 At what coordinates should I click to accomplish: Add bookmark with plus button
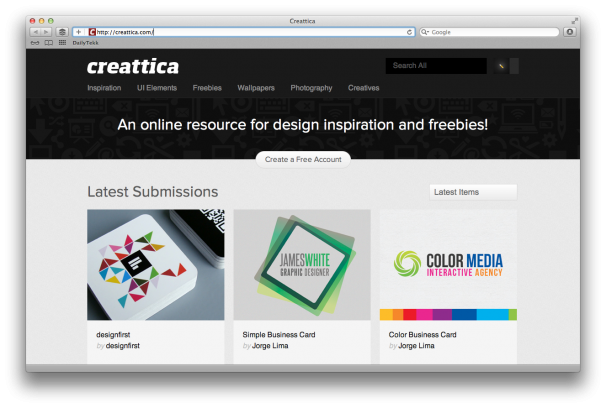78,32
